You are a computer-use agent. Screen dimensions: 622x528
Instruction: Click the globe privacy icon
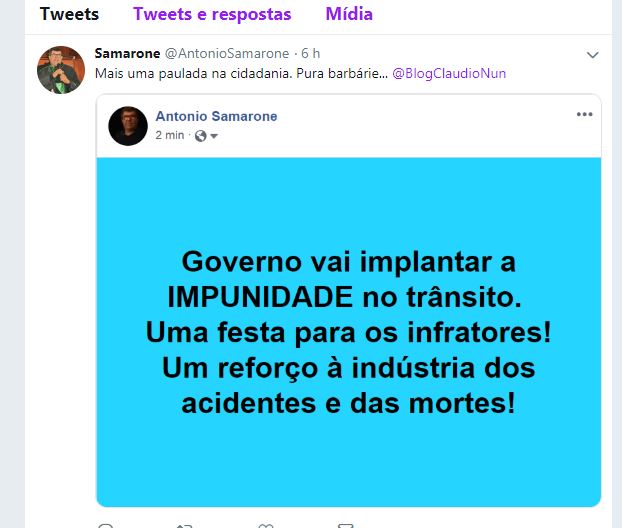click(x=200, y=136)
